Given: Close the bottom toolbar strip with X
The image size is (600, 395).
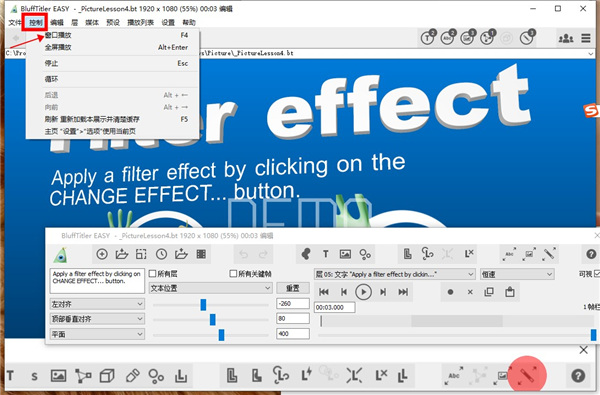Looking at the screenshot, I should click(x=583, y=350).
